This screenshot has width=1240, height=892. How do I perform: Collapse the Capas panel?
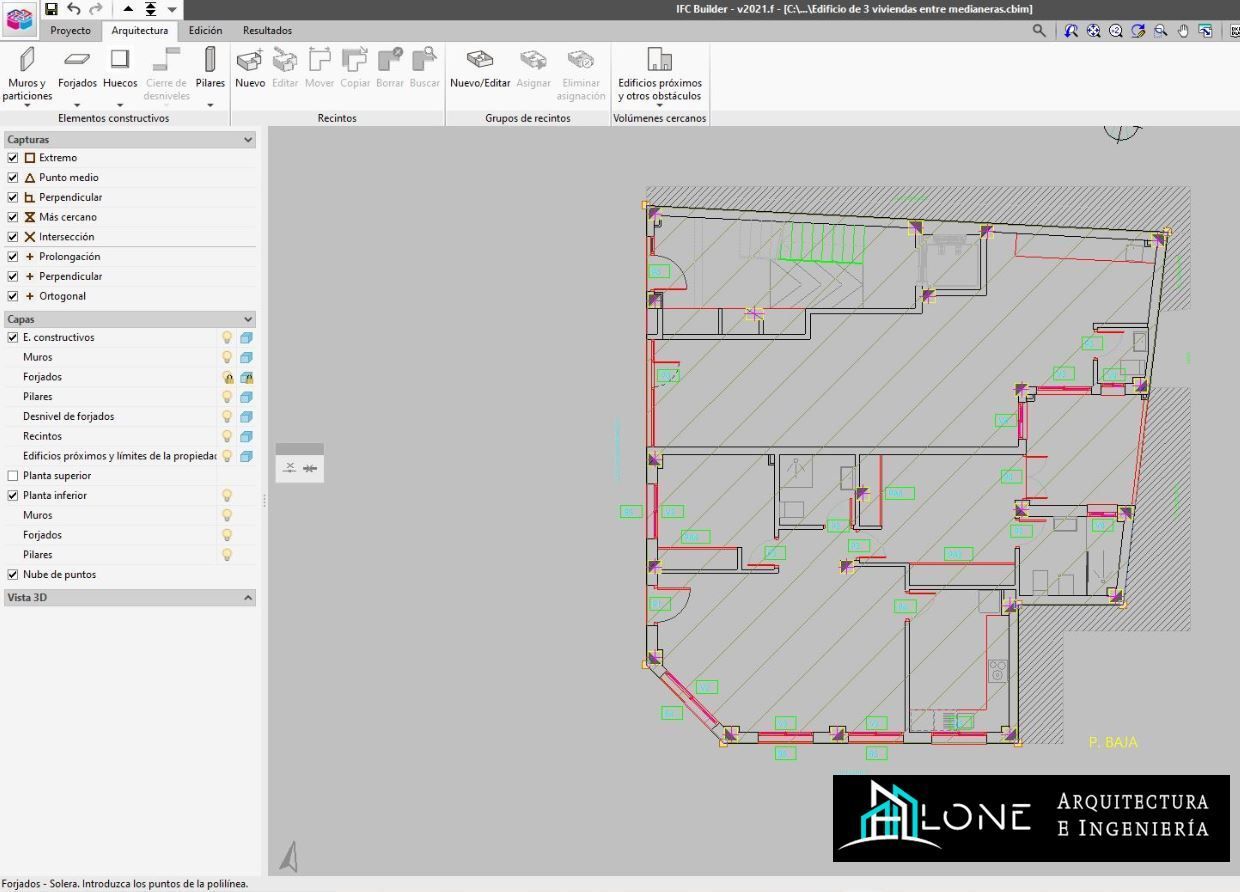[248, 319]
